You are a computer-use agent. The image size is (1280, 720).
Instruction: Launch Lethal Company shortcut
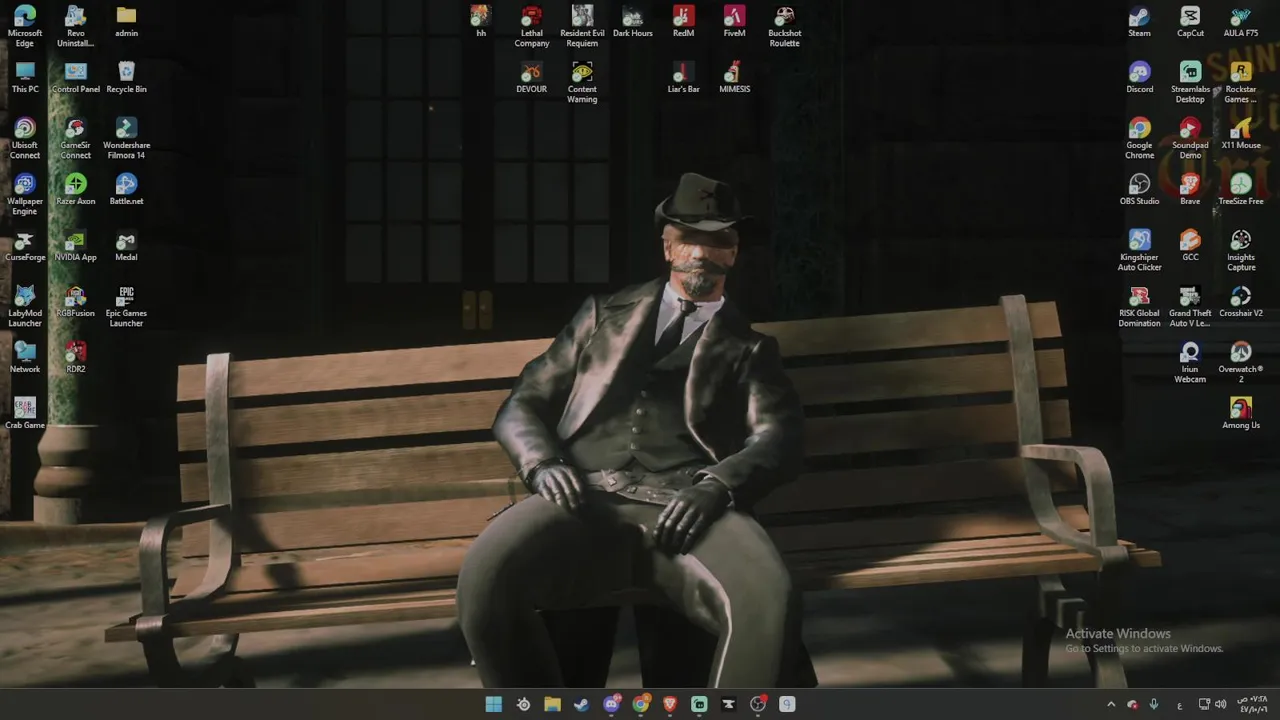pos(532,26)
